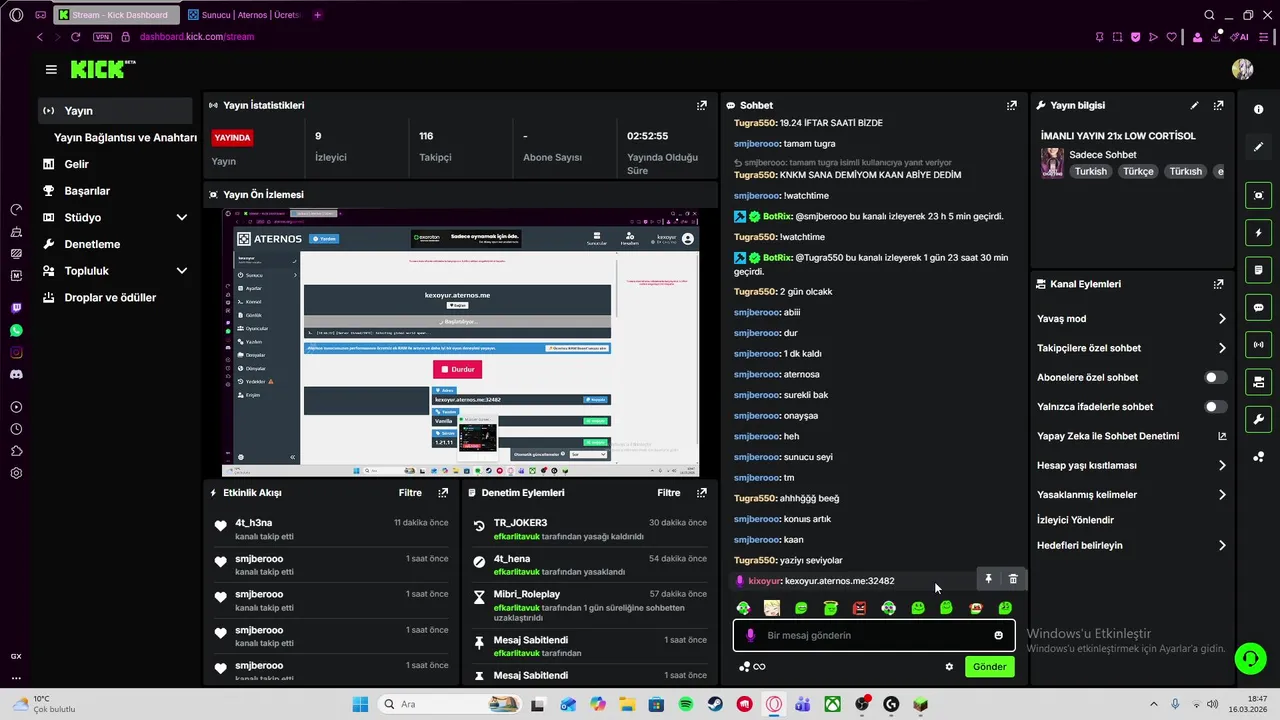The width and height of the screenshot is (1280, 720).
Task: Open the Windows Start menu
Action: coord(360,705)
